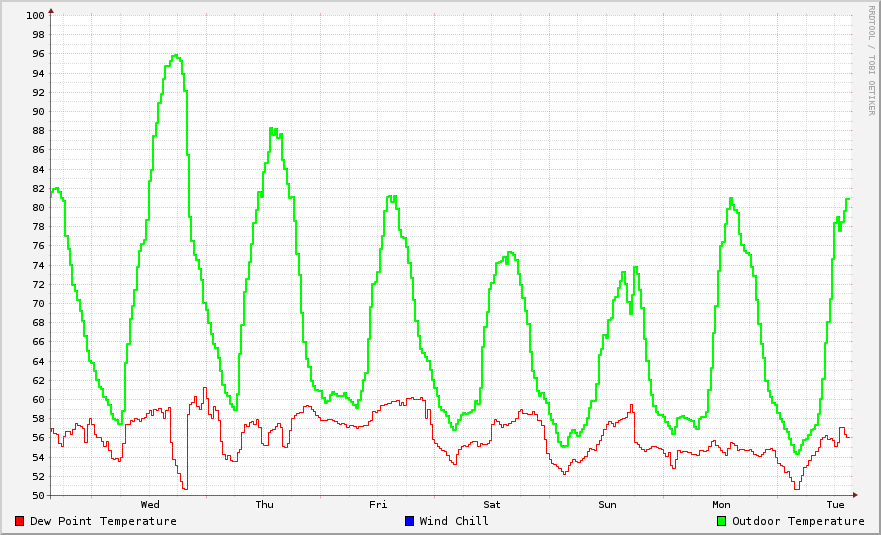881x535 pixels.
Task: Click the Wed label on the x-axis
Action: point(150,504)
